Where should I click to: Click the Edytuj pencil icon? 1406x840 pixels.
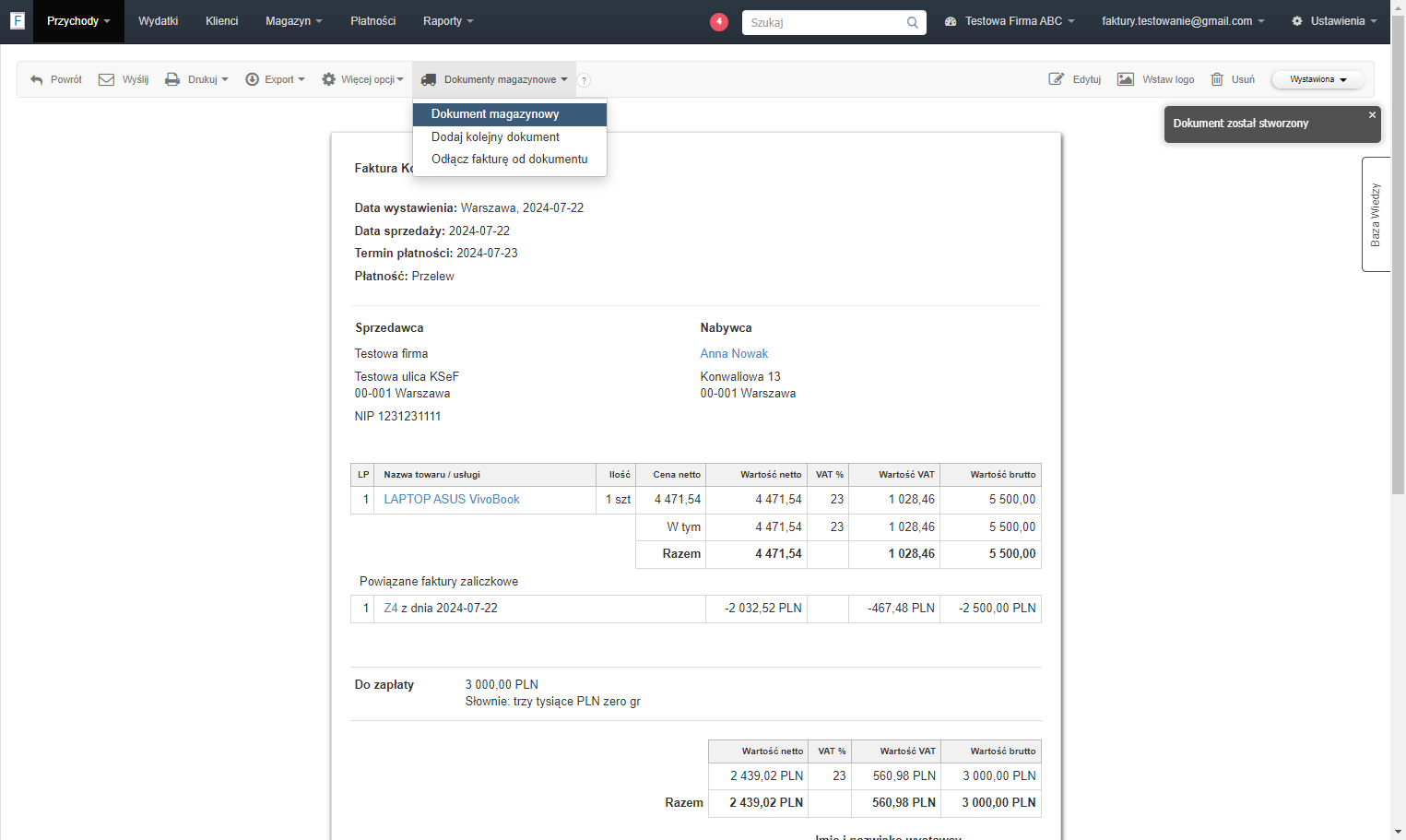point(1057,79)
